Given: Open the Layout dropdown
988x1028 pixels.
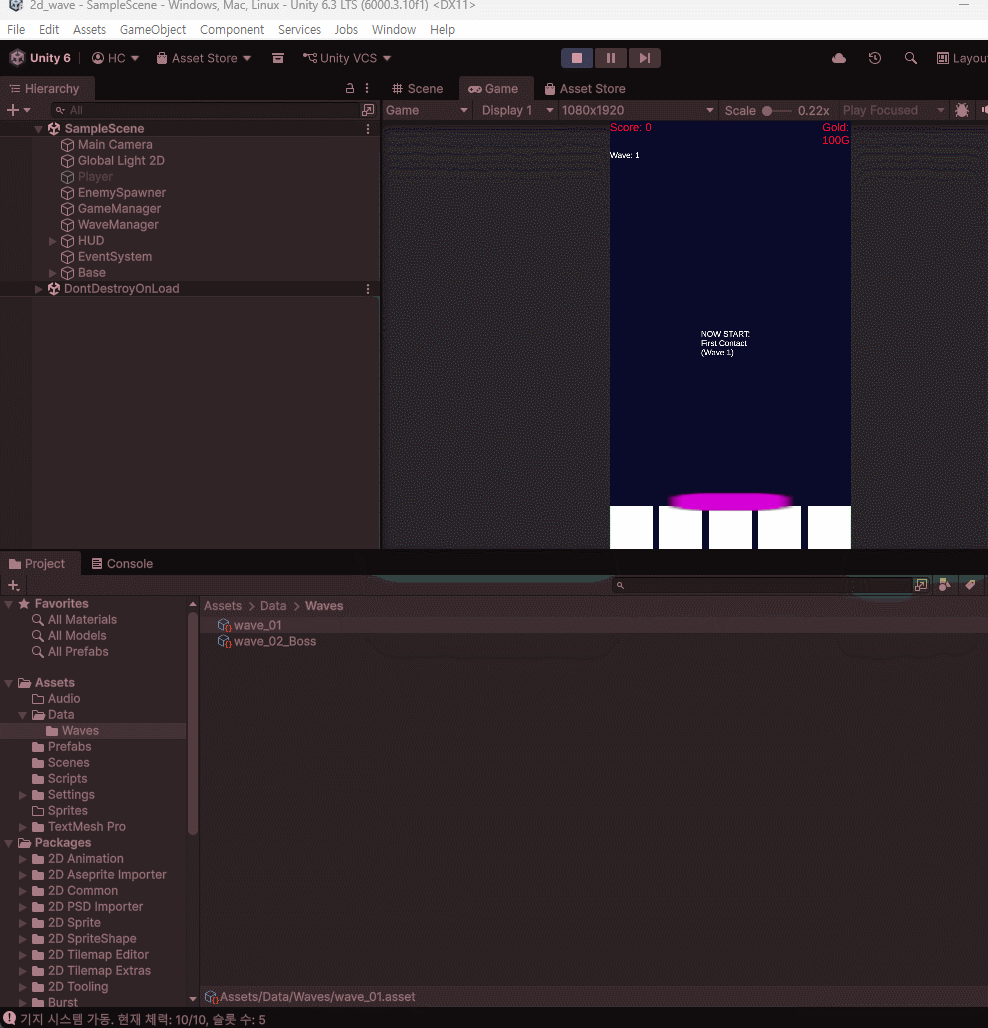Looking at the screenshot, I should click(961, 58).
